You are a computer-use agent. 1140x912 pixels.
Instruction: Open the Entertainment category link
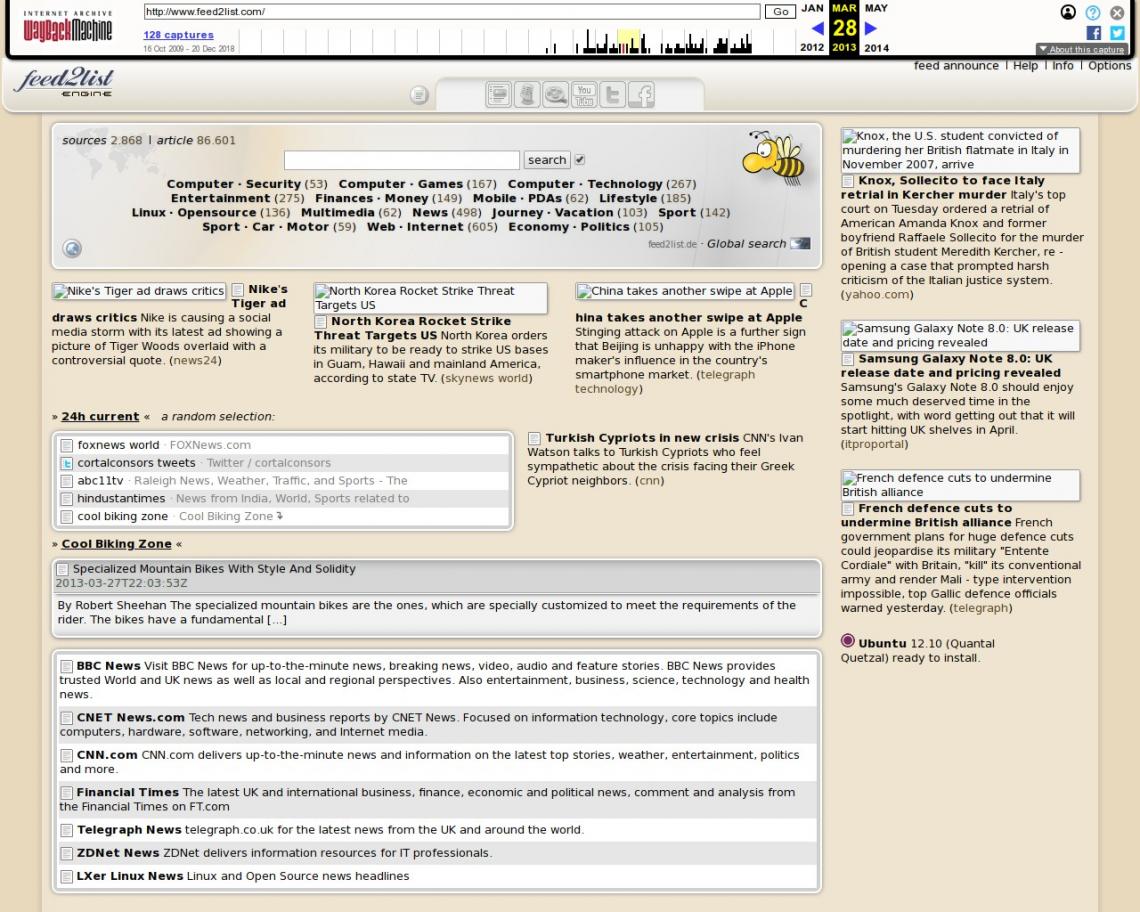[x=220, y=199]
